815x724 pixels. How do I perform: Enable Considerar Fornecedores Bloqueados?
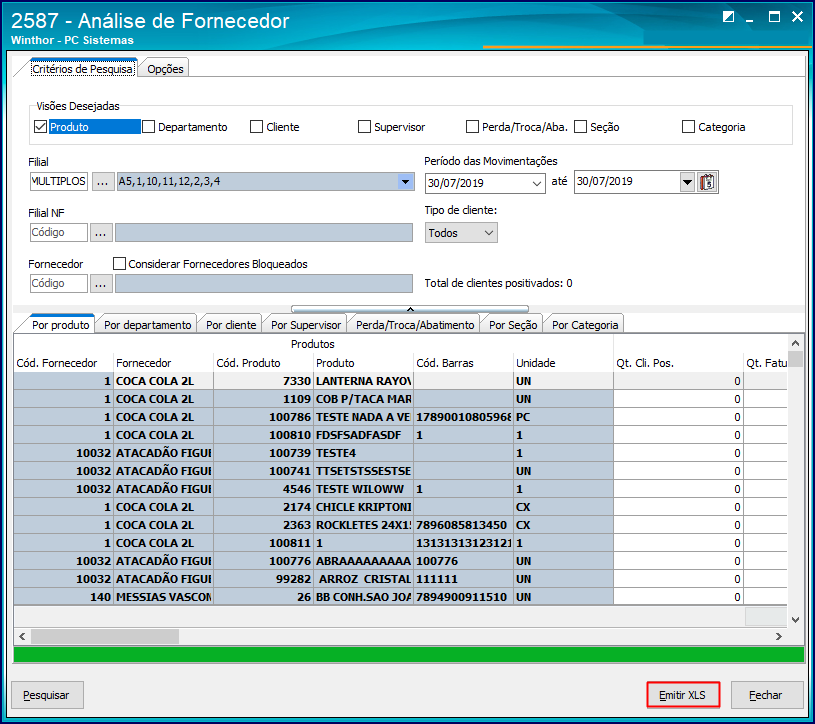click(x=120, y=264)
